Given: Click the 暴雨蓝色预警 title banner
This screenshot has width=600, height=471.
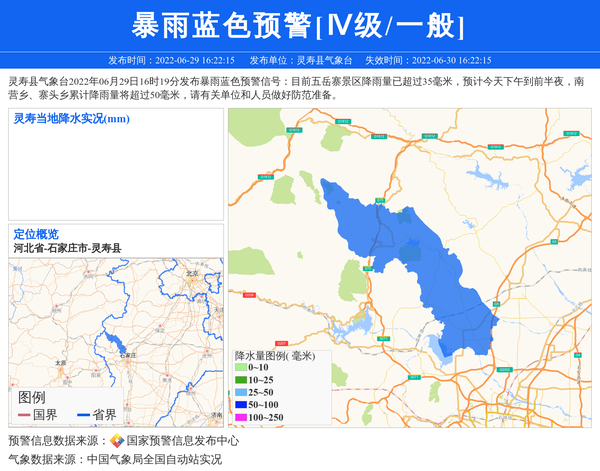Looking at the screenshot, I should 299,24.
